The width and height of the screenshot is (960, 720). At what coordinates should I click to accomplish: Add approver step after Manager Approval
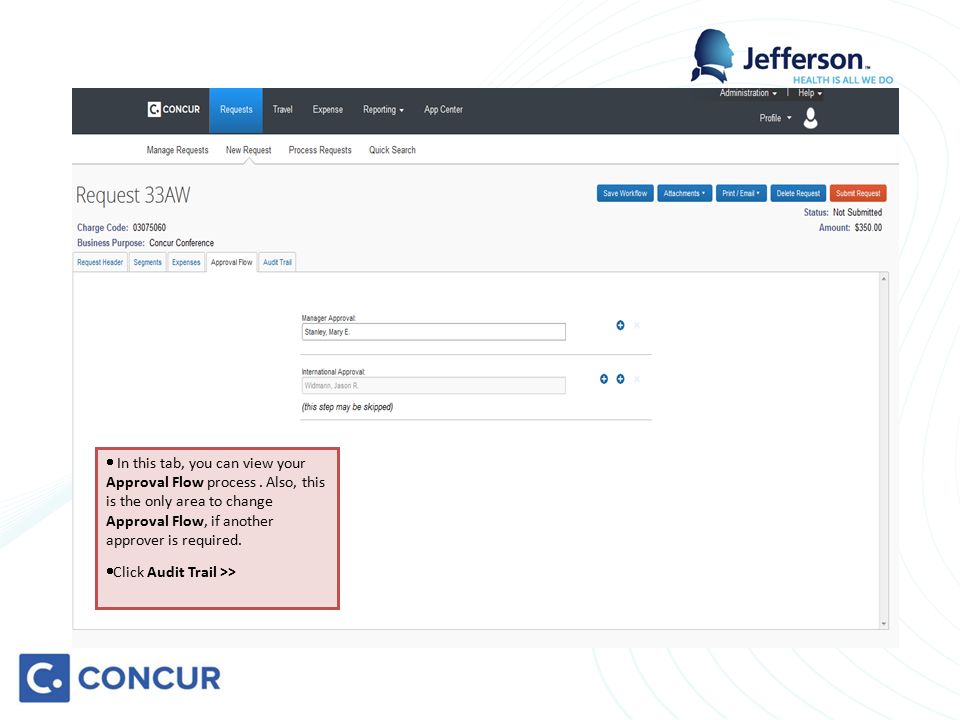coord(620,325)
